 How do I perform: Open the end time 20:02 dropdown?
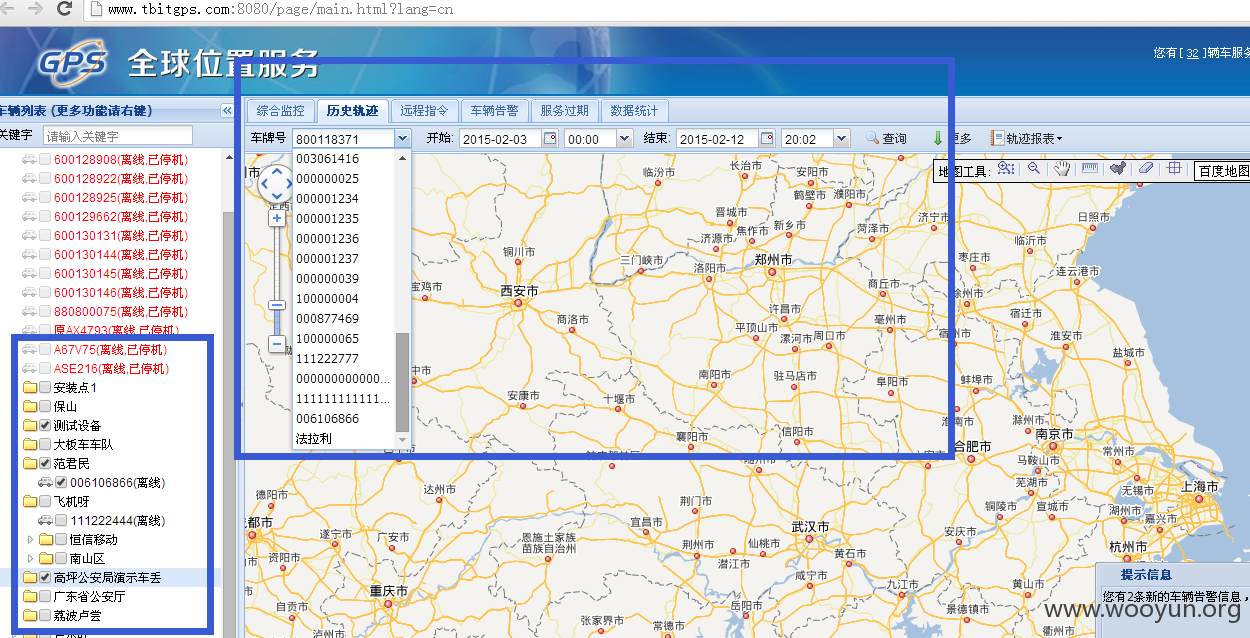coord(841,138)
